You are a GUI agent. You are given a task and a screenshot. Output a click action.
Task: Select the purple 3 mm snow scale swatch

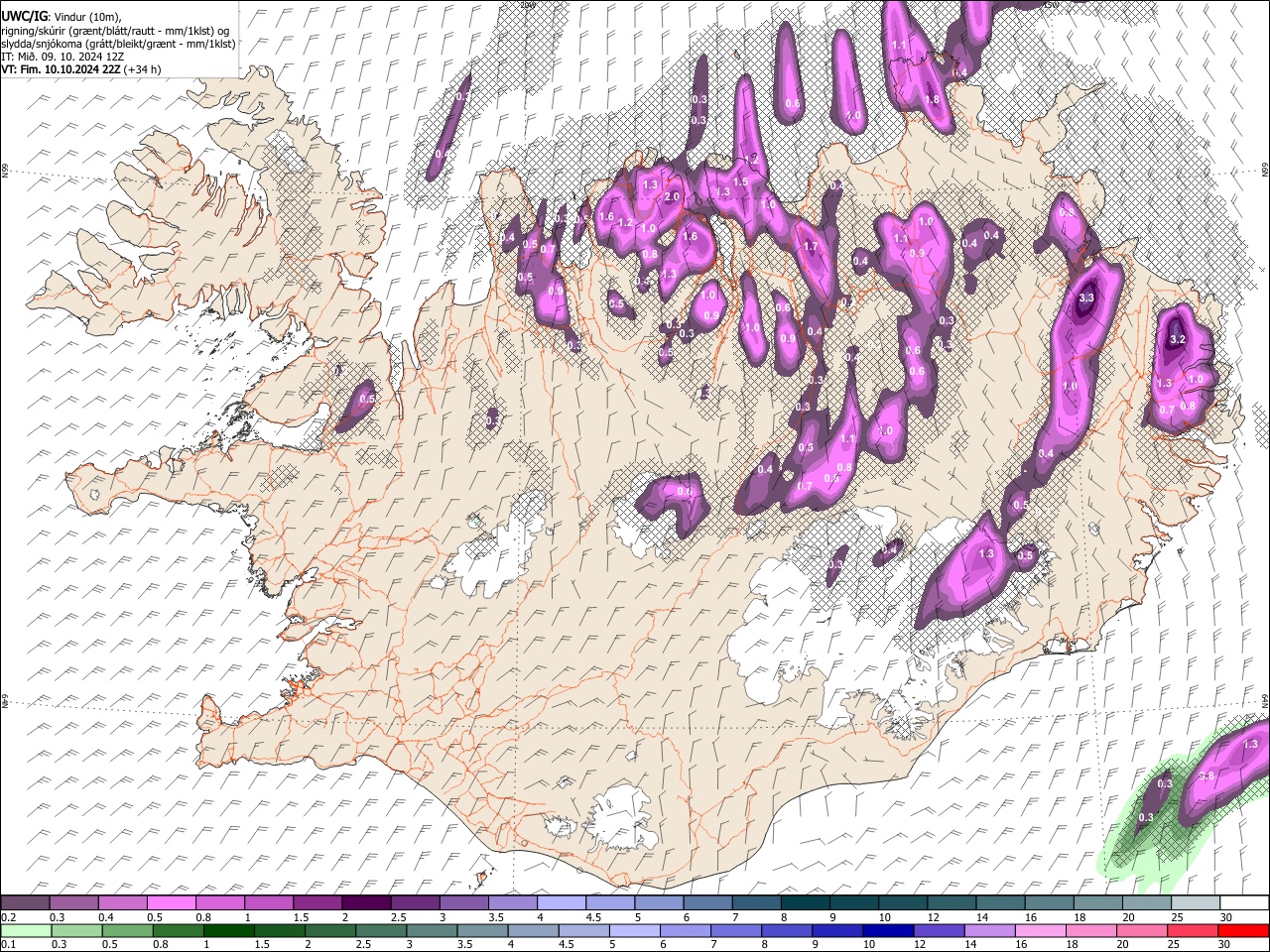(x=463, y=903)
